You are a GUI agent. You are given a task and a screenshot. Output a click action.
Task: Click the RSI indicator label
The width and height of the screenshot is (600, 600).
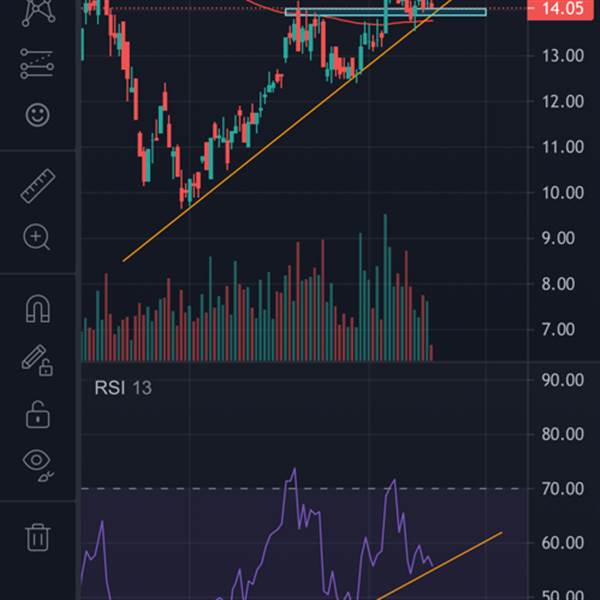[x=109, y=388]
